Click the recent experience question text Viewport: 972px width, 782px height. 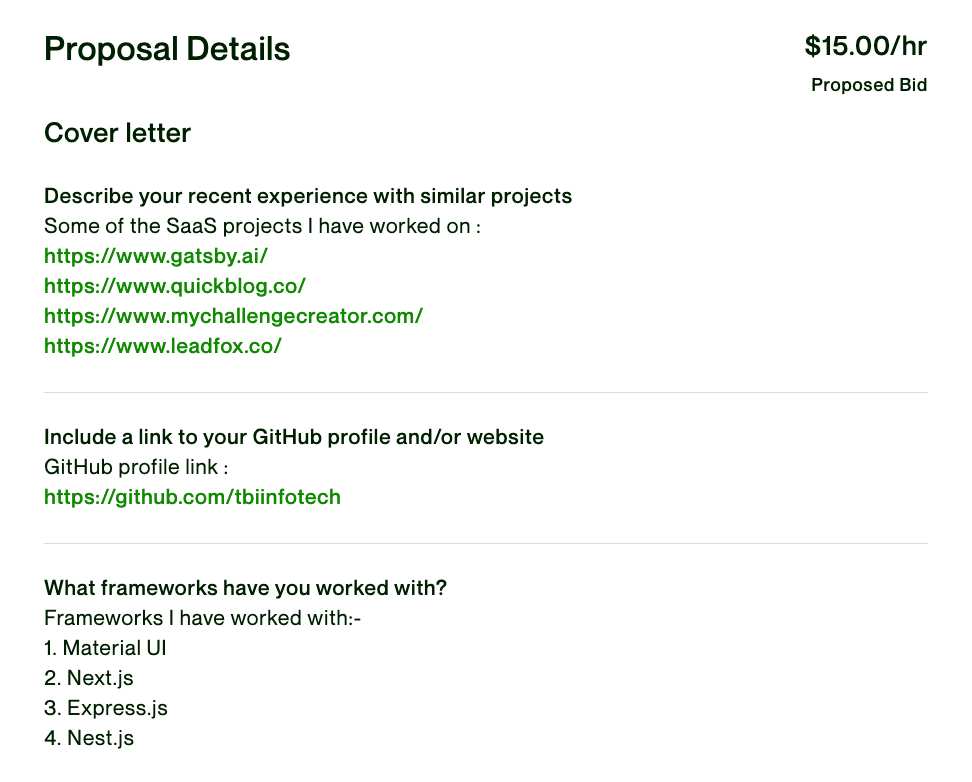308,196
